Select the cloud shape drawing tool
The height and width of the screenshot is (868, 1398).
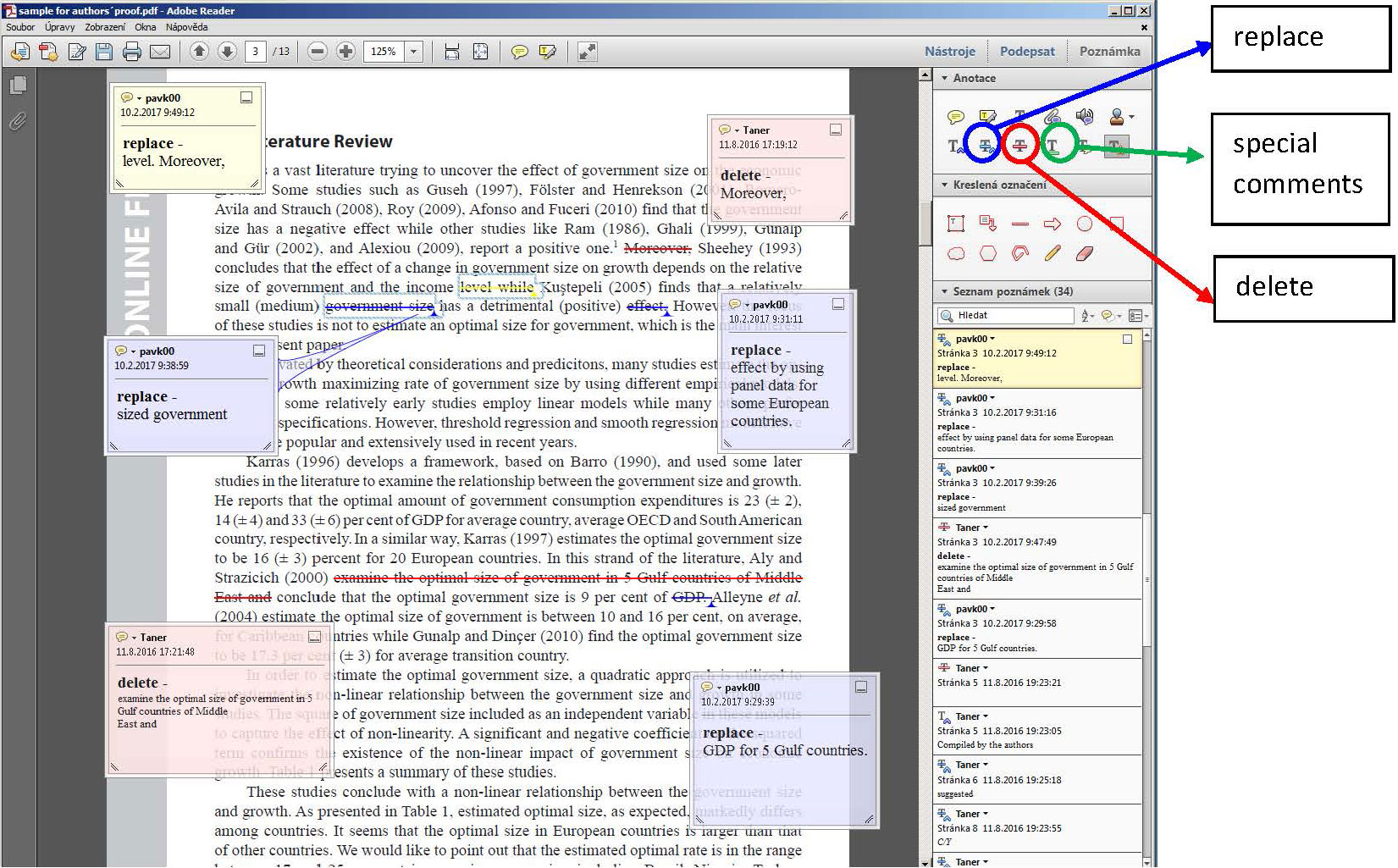(x=956, y=253)
